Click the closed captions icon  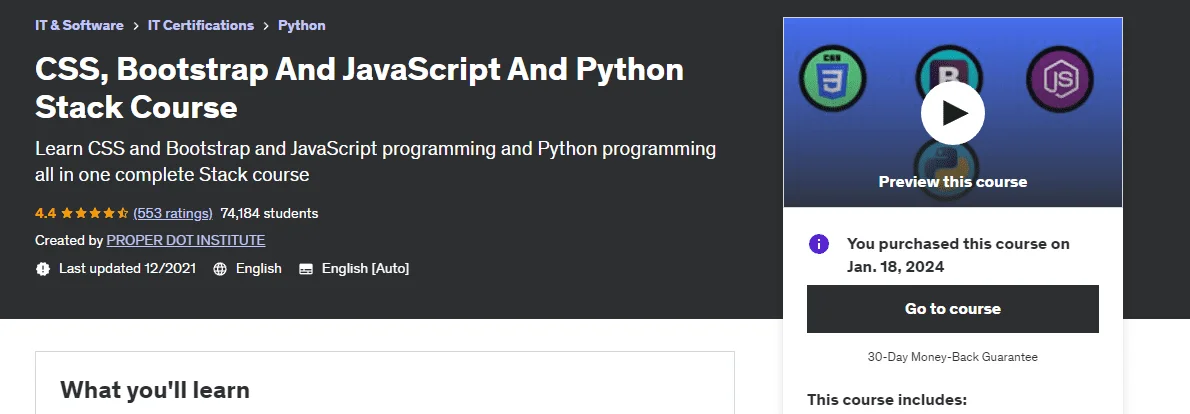click(x=306, y=268)
